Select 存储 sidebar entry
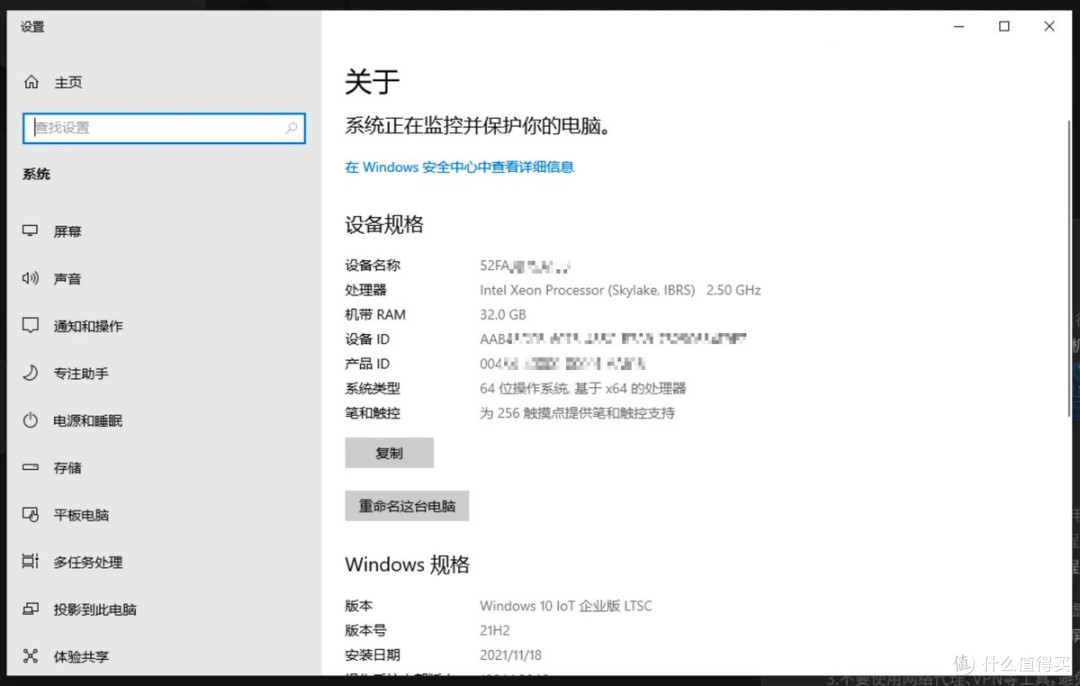The width and height of the screenshot is (1080, 686). [68, 468]
